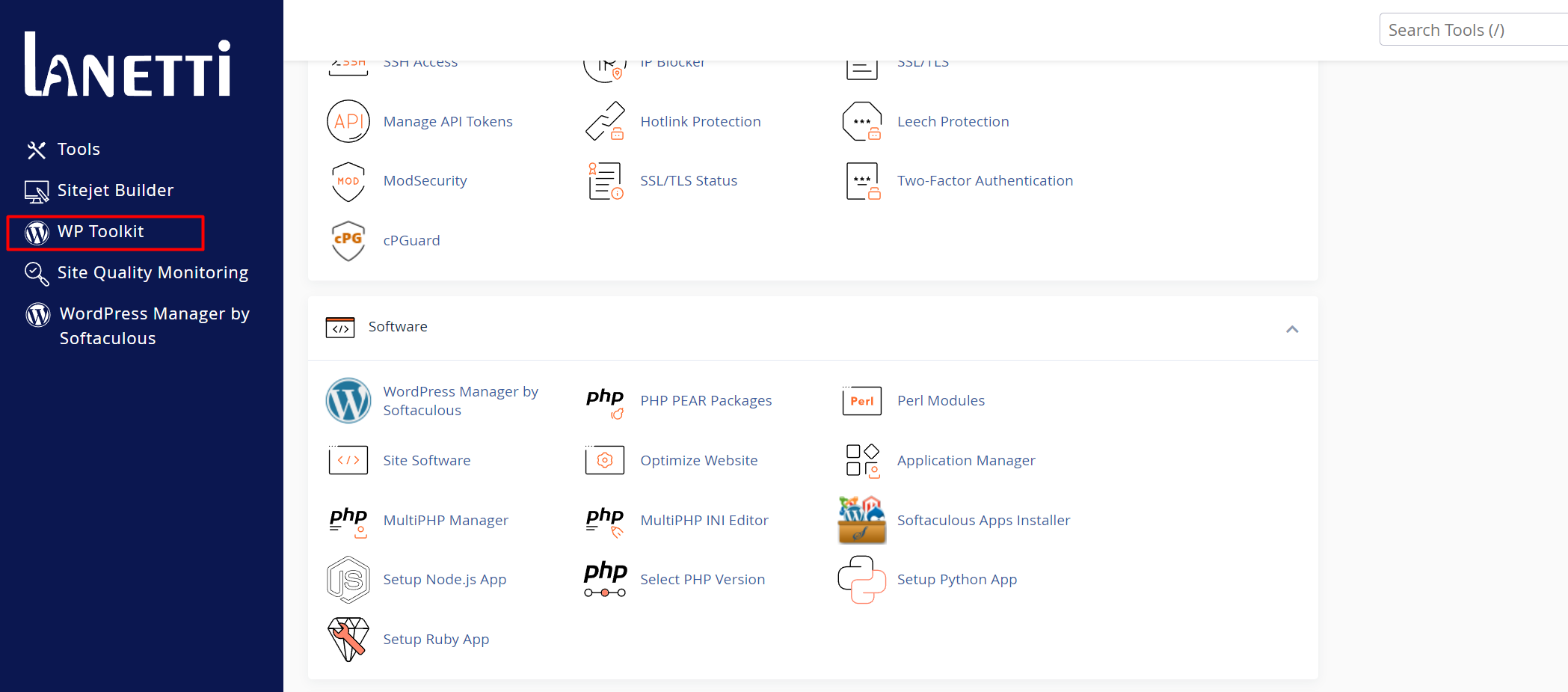Screen dimensions: 1568x692
Task: Open the Hotlink Protection link
Action: 701,121
